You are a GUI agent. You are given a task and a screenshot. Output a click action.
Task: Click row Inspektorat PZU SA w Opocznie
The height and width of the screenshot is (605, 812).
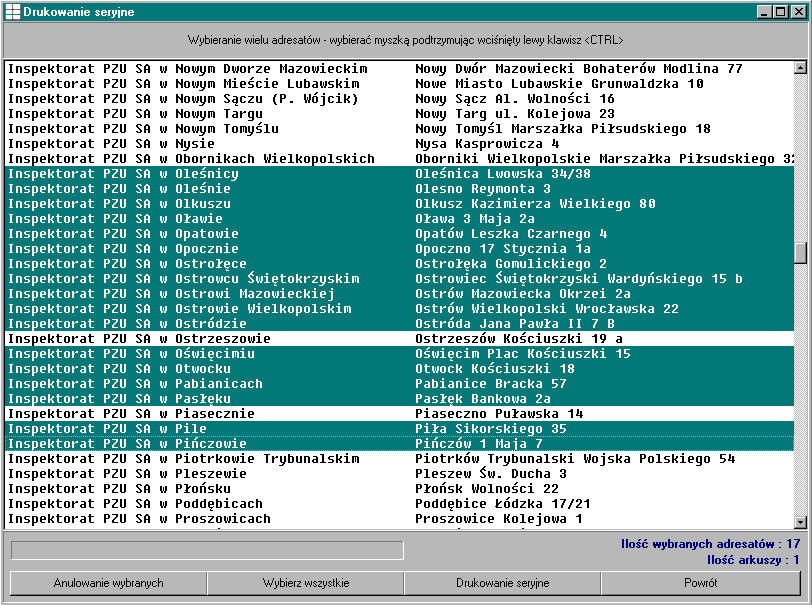click(x=399, y=249)
